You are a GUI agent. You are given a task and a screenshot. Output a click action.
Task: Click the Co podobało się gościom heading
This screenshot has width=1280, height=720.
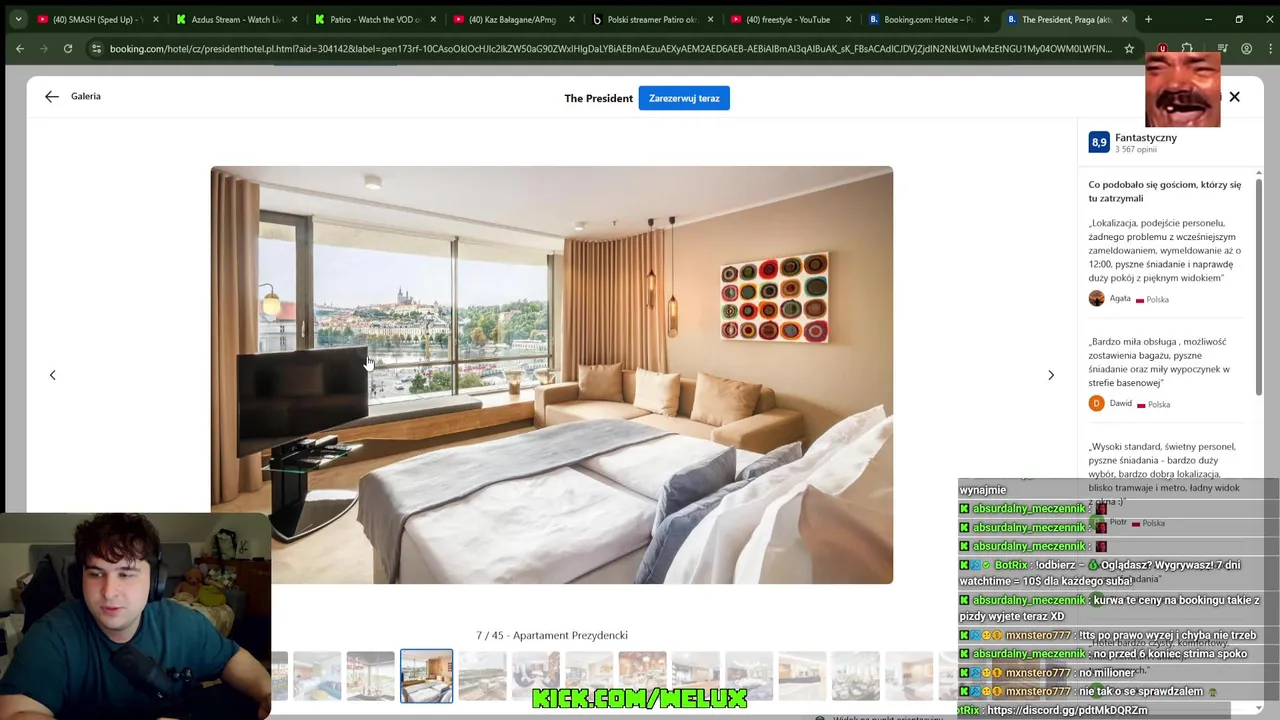point(1165,191)
